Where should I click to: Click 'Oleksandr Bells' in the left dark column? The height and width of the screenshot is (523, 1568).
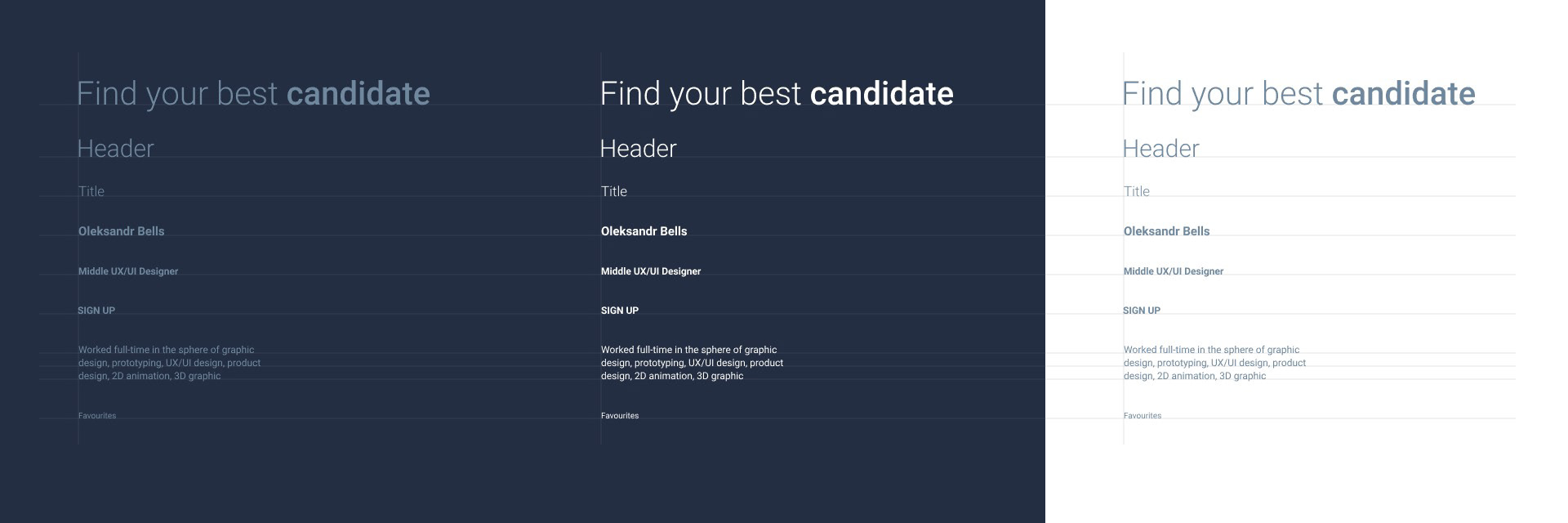pos(122,231)
